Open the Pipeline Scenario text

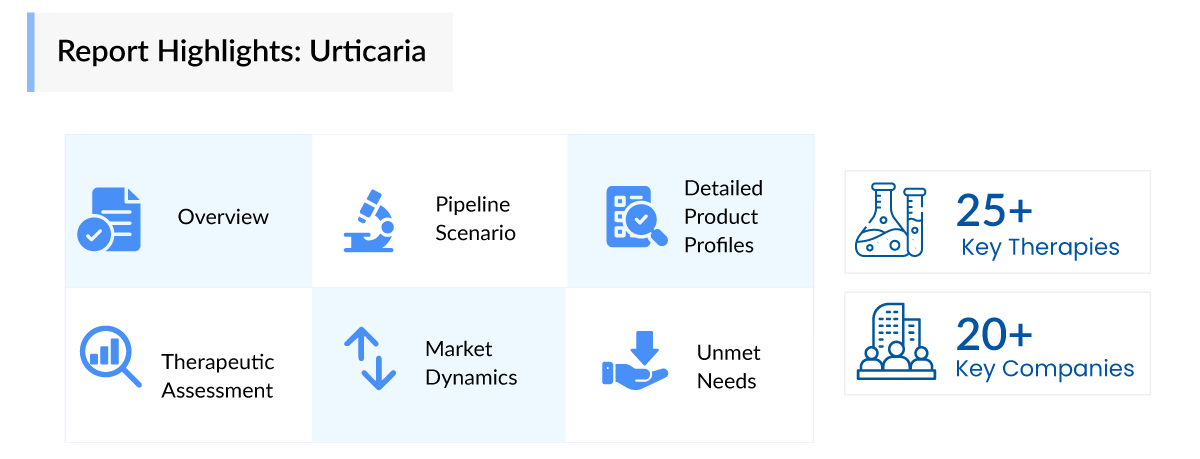[x=475, y=218]
